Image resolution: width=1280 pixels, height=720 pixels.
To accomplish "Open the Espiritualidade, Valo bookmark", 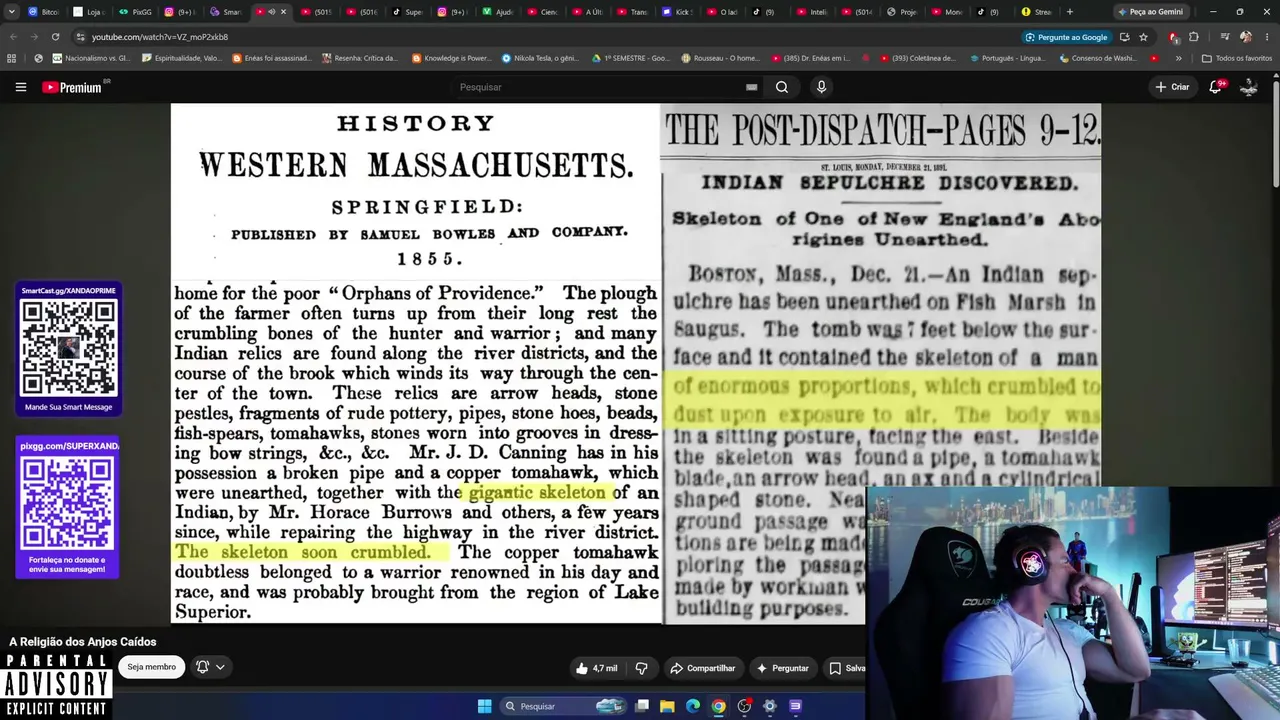I will click(x=182, y=58).
